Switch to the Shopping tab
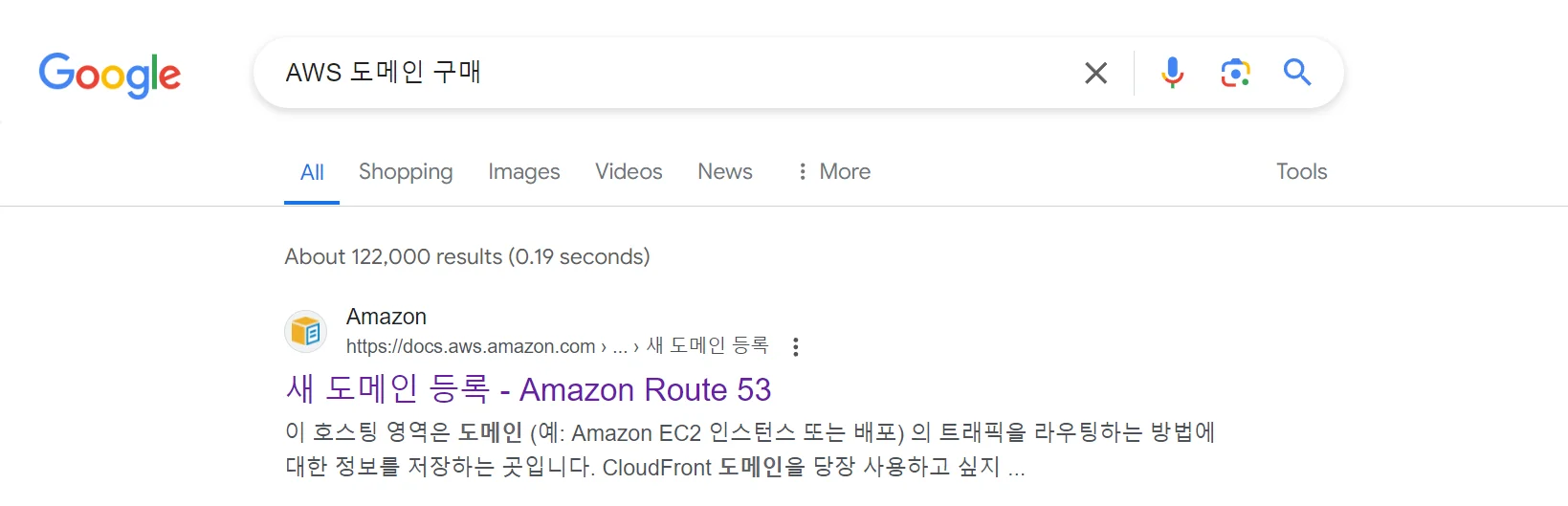The width and height of the screenshot is (1568, 506). point(406,172)
